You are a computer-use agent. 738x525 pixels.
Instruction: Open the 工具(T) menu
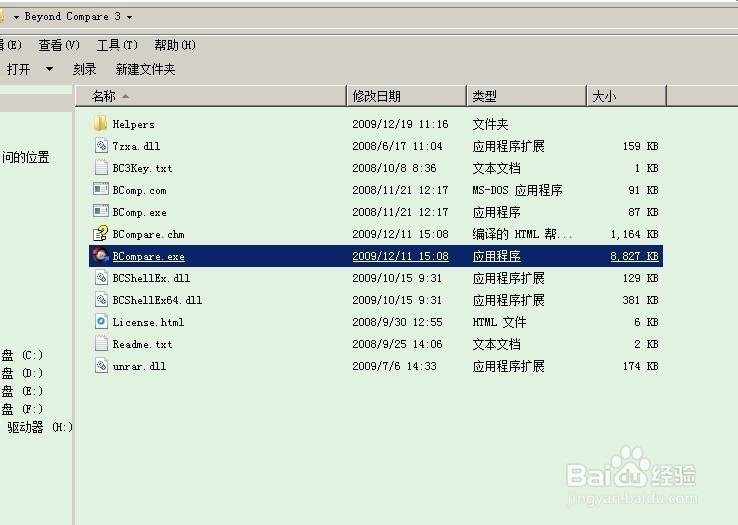pos(117,45)
